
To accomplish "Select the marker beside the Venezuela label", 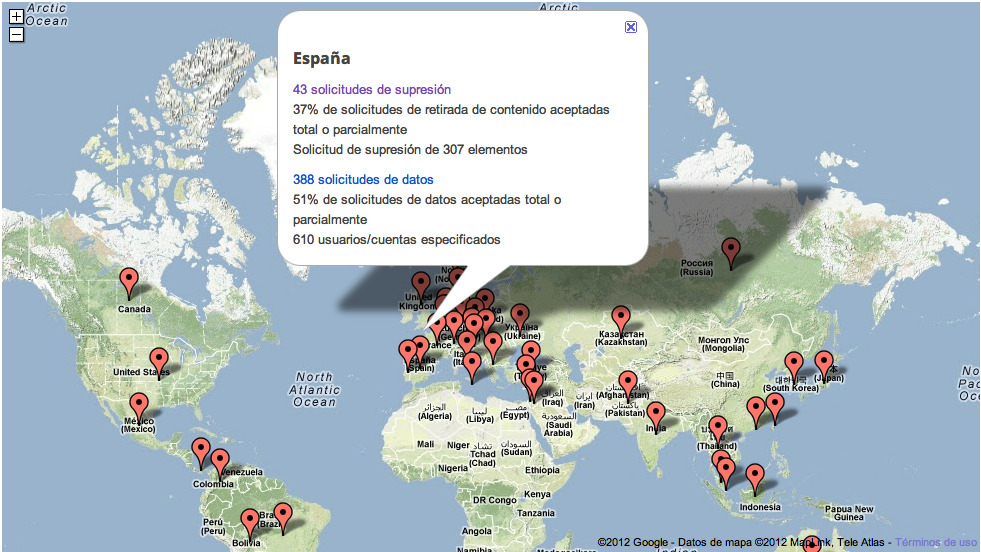I will pyautogui.click(x=220, y=464).
